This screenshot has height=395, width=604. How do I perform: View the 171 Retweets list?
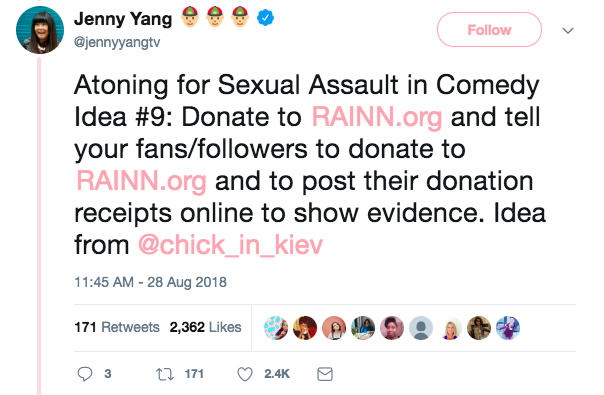point(117,327)
